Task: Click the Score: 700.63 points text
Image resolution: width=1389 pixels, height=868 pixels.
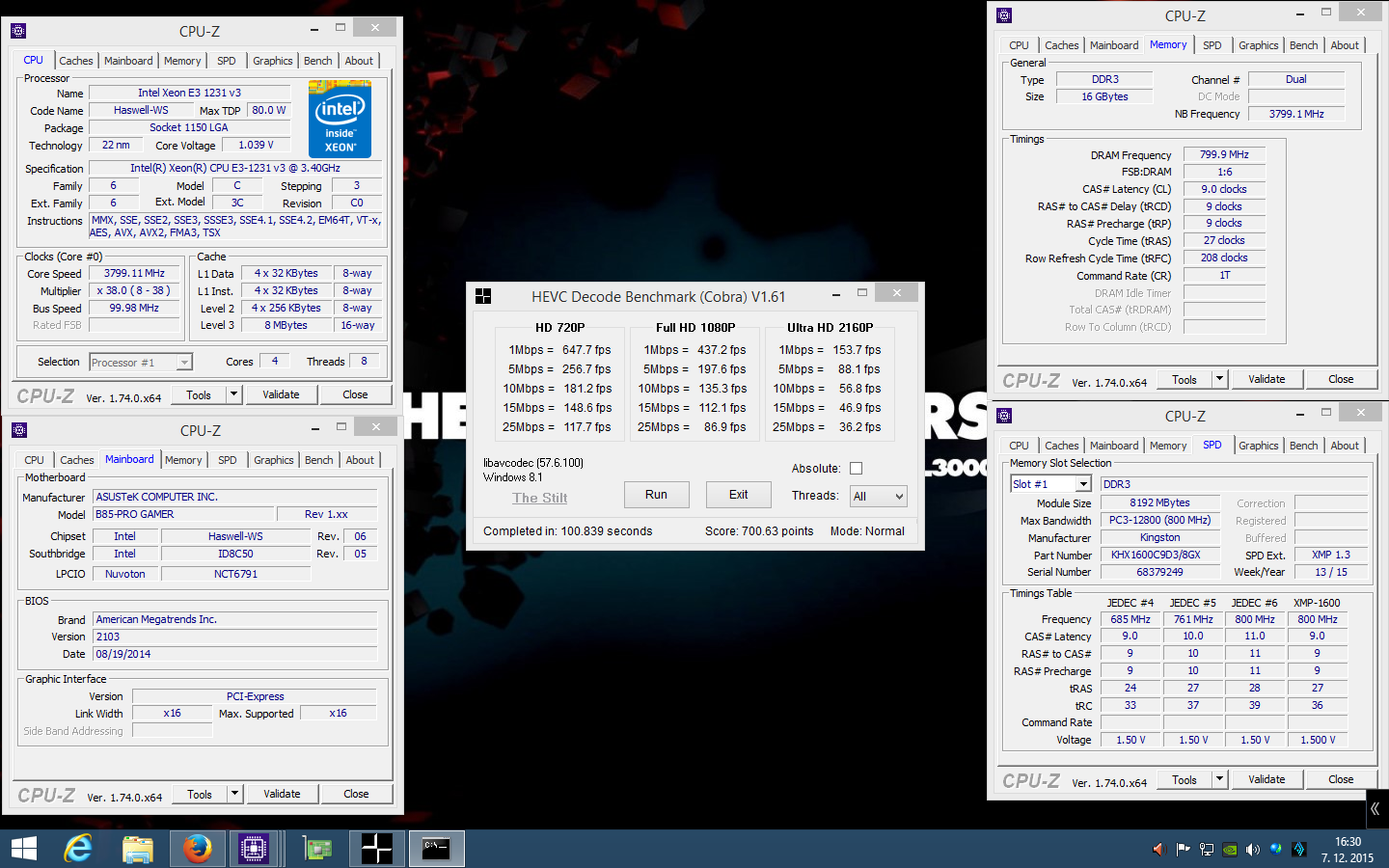Action: pyautogui.click(x=759, y=531)
